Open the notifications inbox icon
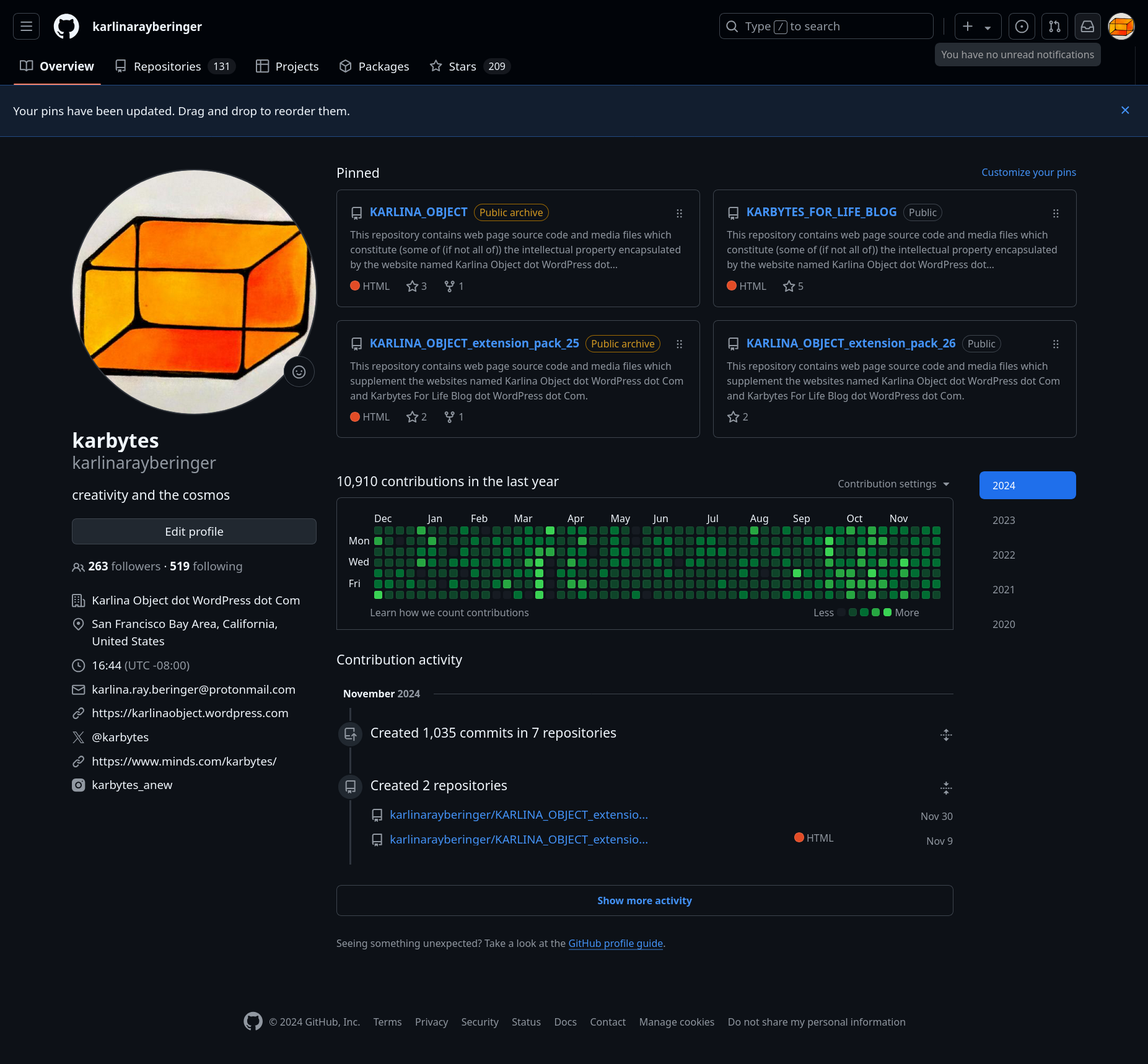The height and width of the screenshot is (1064, 1148). tap(1087, 26)
